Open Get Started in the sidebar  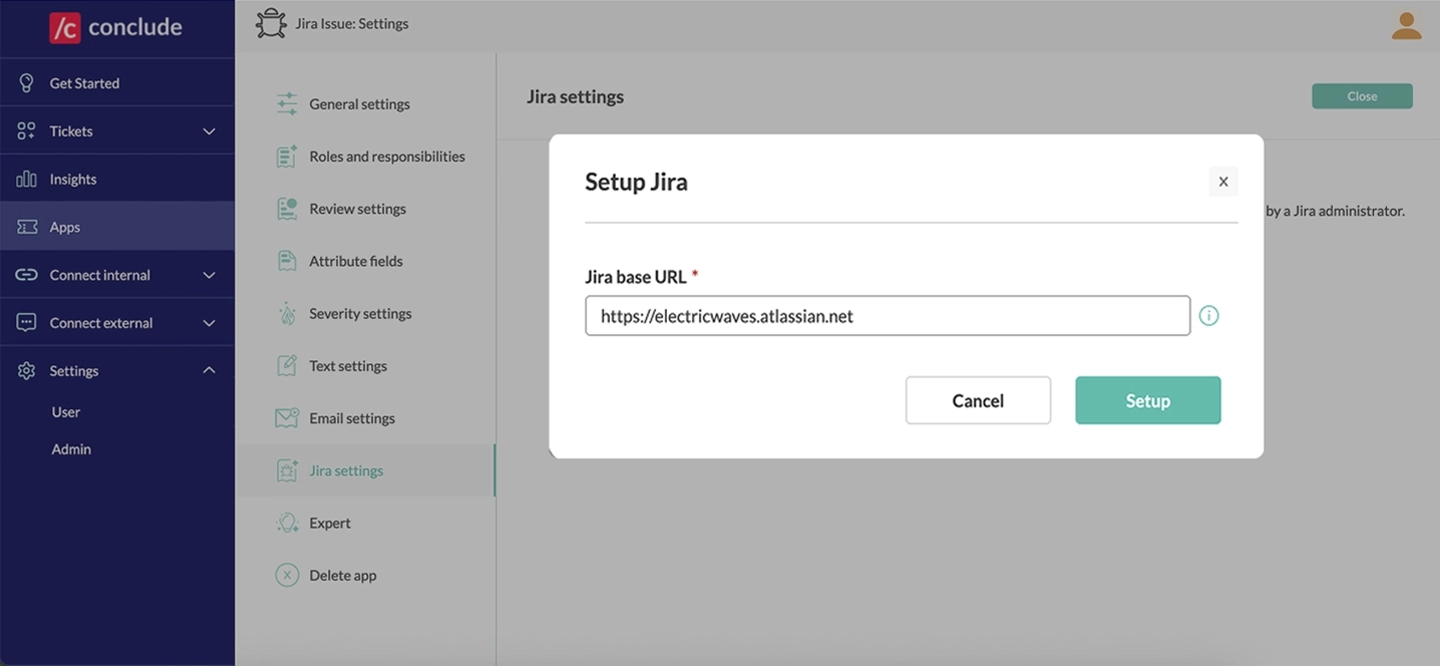pyautogui.click(x=117, y=83)
